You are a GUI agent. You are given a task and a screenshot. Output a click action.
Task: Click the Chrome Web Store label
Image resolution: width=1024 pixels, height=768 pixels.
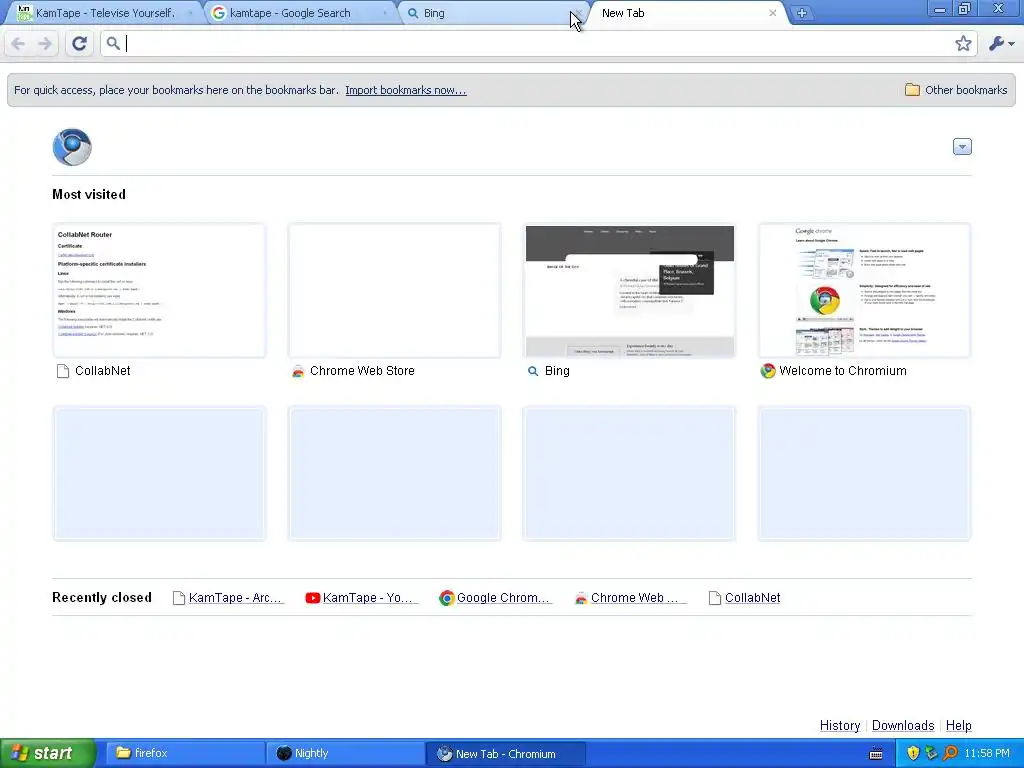point(362,371)
